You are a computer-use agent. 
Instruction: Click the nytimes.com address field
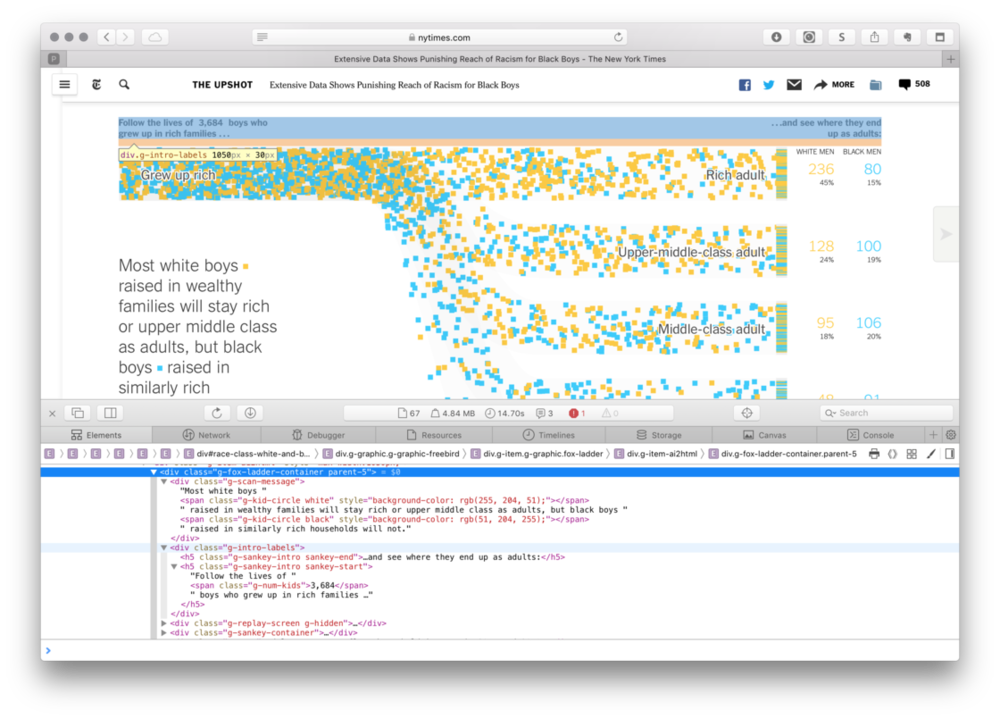pyautogui.click(x=440, y=38)
